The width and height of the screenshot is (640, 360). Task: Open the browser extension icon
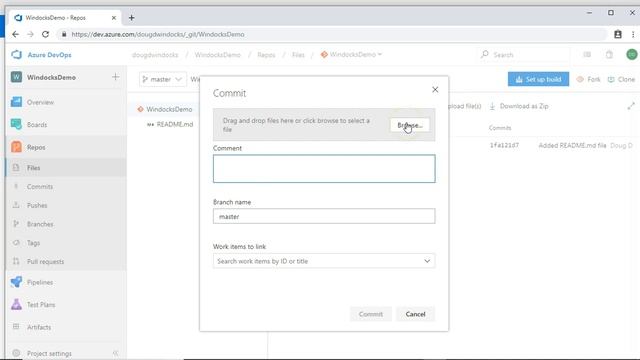pyautogui.click(x=618, y=34)
